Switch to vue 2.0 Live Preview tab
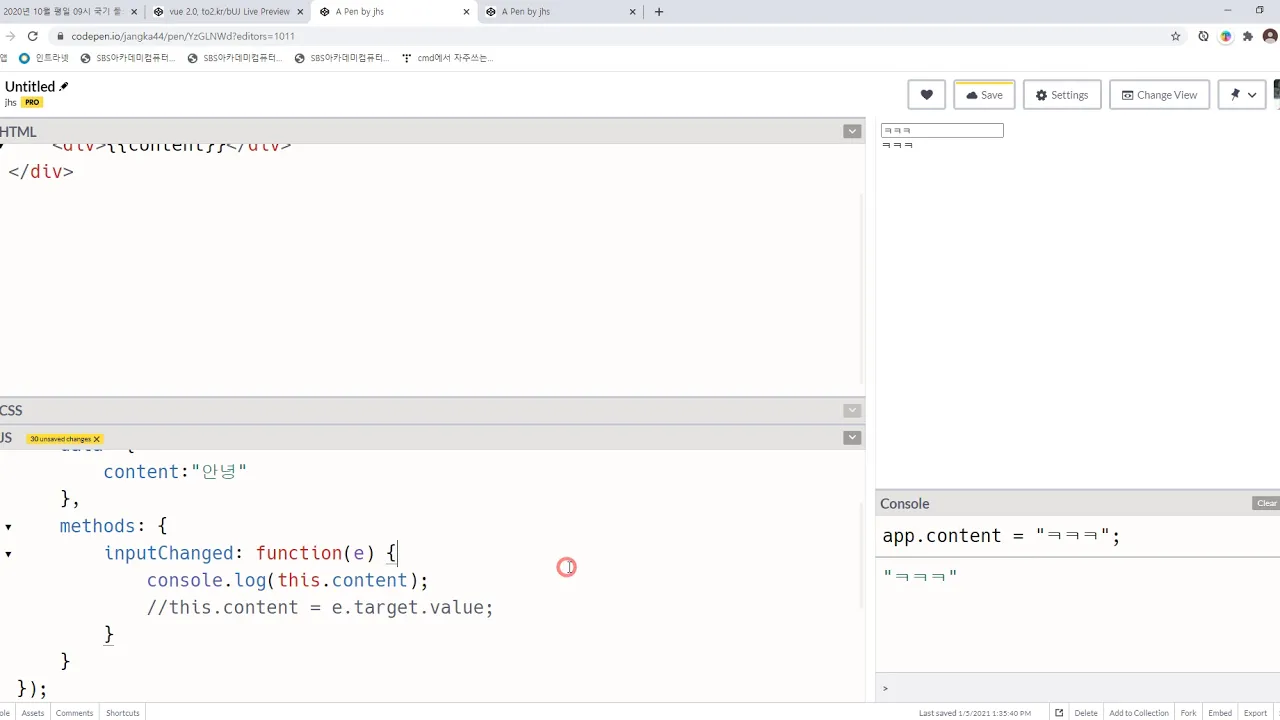 [229, 12]
